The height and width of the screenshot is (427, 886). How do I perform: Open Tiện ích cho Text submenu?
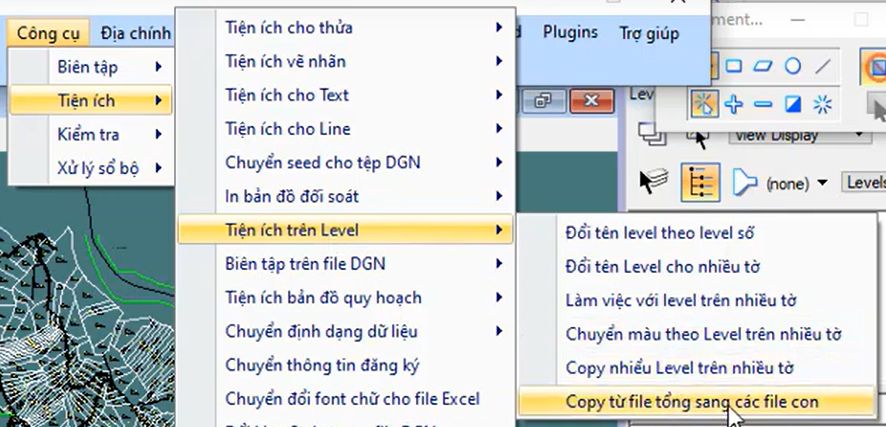[345, 95]
